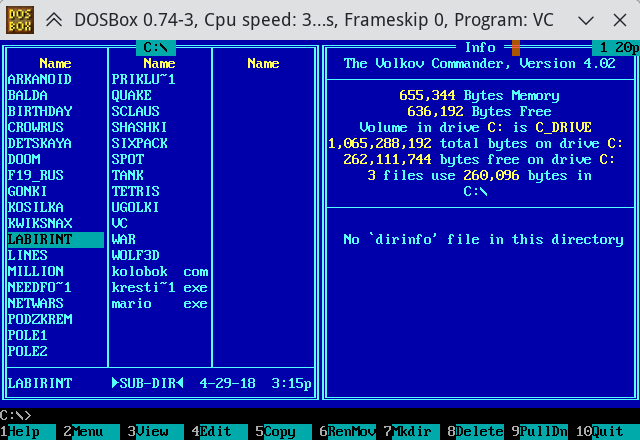Click the DOSBox application icon in title bar
The height and width of the screenshot is (440, 640).
coord(20,20)
